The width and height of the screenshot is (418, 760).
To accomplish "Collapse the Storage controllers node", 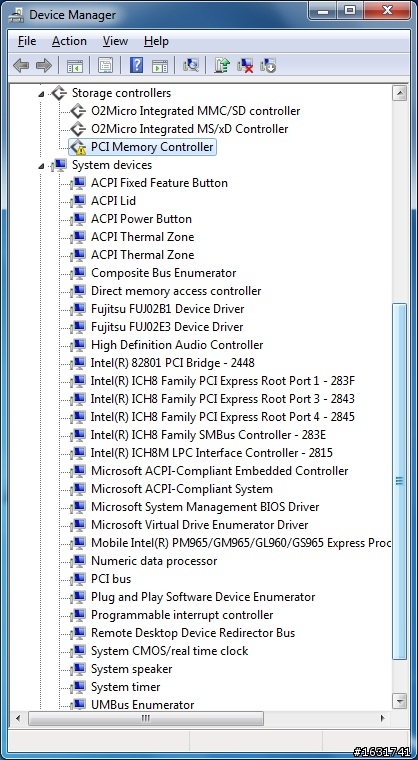I will [x=41, y=94].
